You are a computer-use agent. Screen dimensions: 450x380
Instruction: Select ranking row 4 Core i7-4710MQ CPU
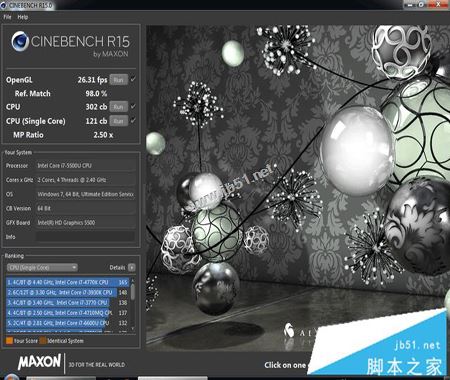(68, 313)
